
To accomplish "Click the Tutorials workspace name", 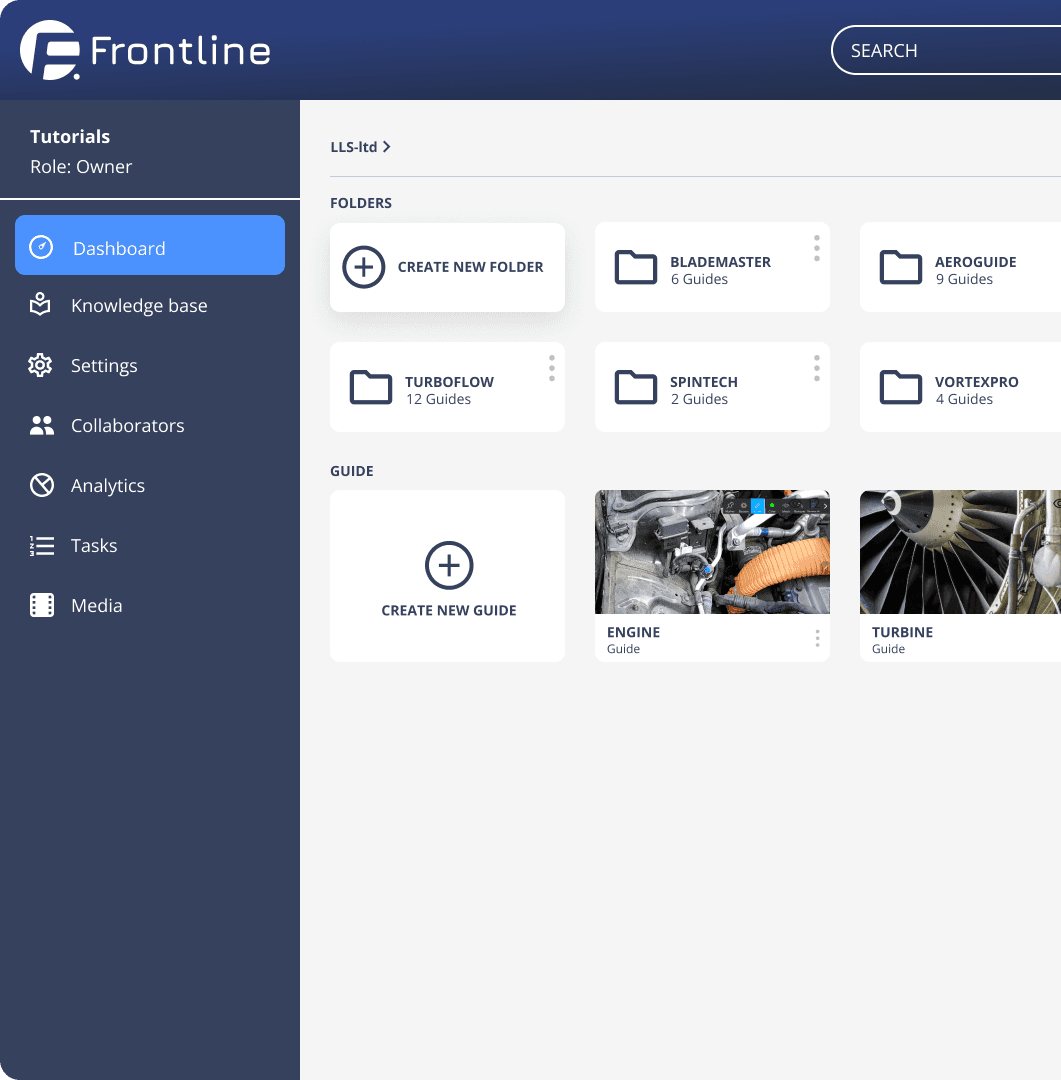I will pyautogui.click(x=70, y=136).
